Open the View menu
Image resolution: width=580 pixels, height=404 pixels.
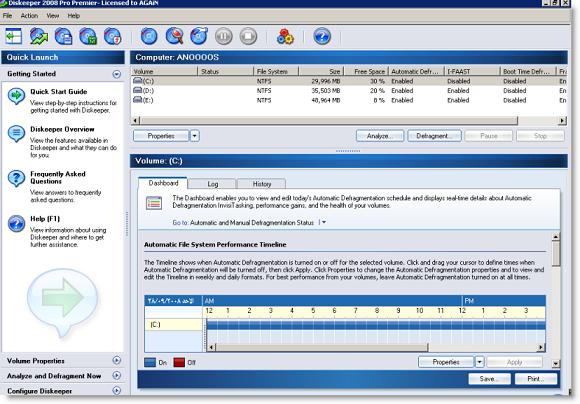(x=53, y=16)
